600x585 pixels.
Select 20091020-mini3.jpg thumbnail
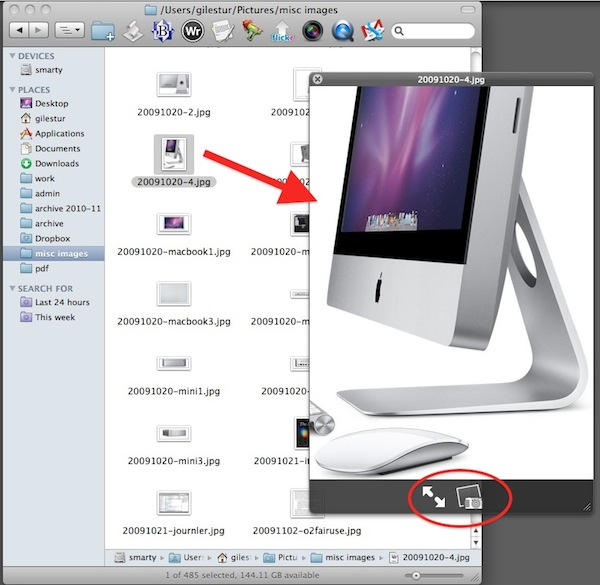[x=174, y=433]
